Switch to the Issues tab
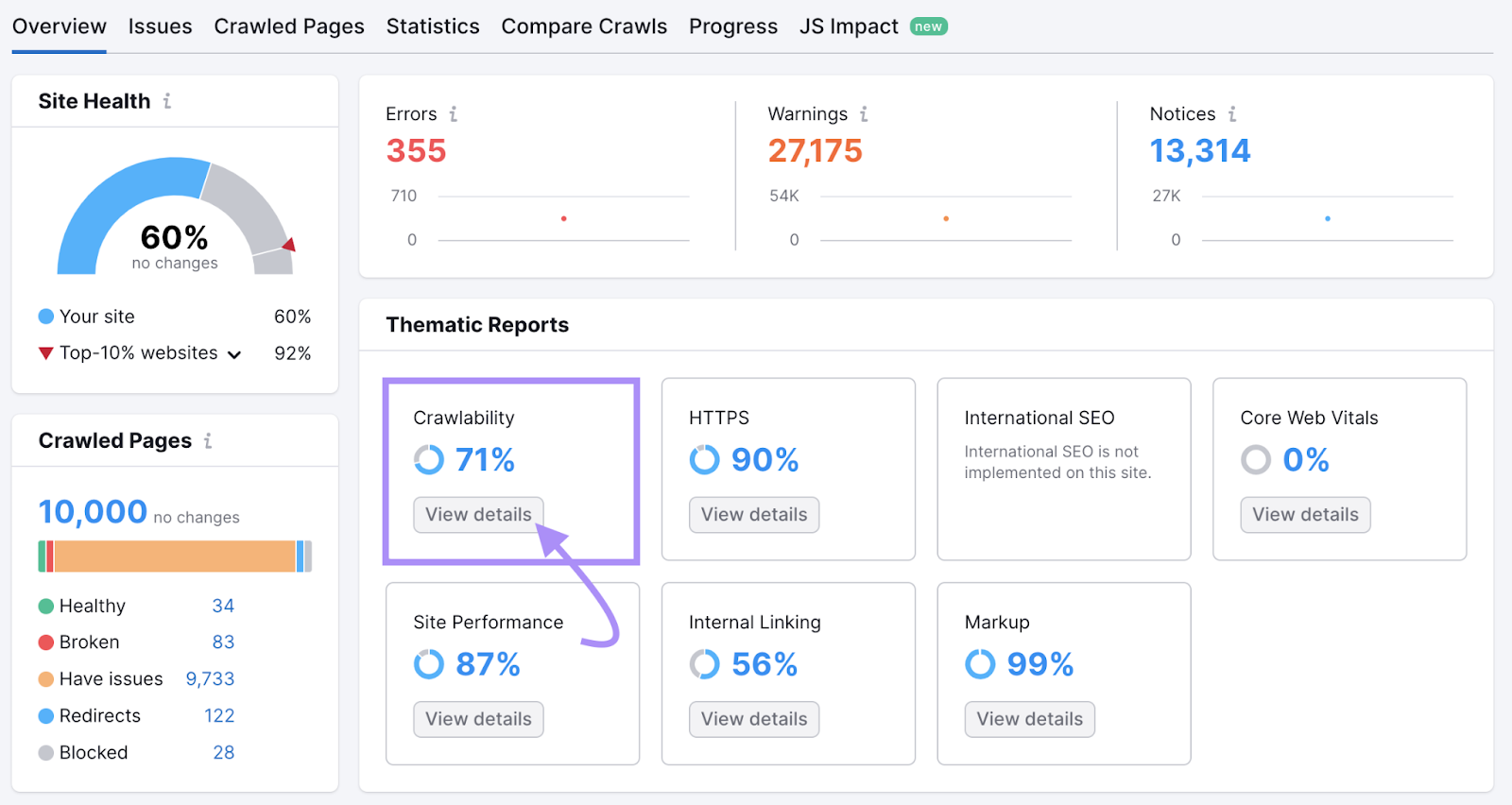Image resolution: width=1512 pixels, height=805 pixels. 160,26
